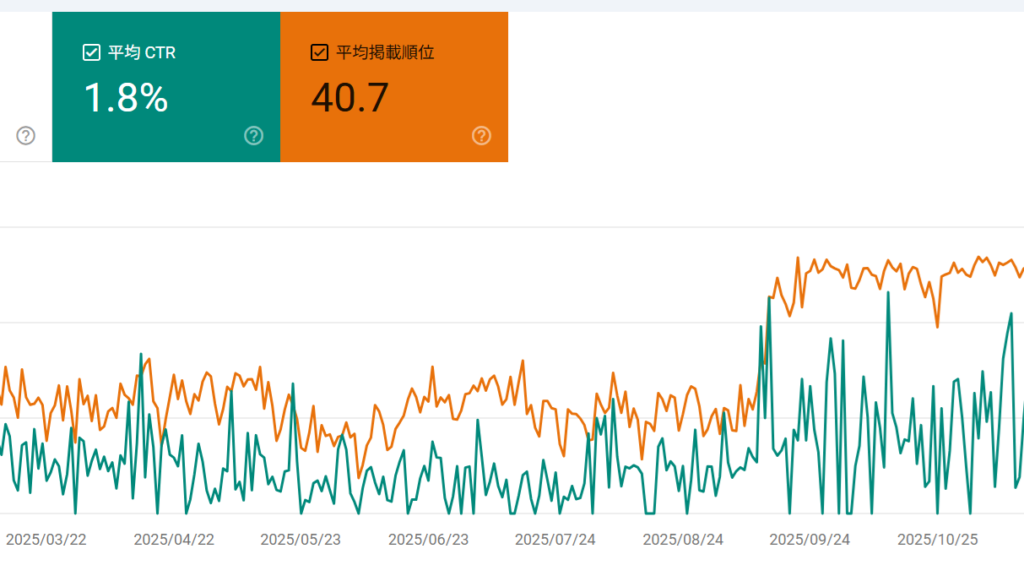Open the 平均 CTR help tooltip
The height and width of the screenshot is (576, 1024).
coord(253,136)
